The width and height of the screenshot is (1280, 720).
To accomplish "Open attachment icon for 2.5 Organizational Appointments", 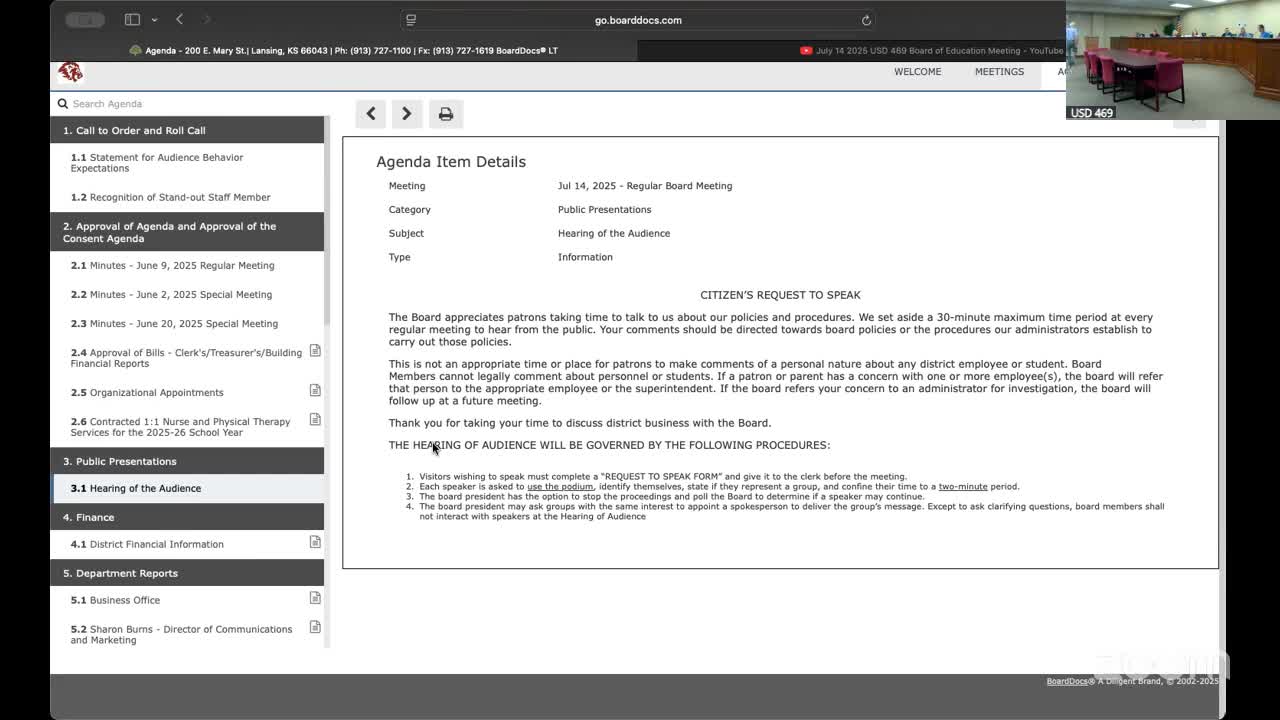I will coord(315,391).
